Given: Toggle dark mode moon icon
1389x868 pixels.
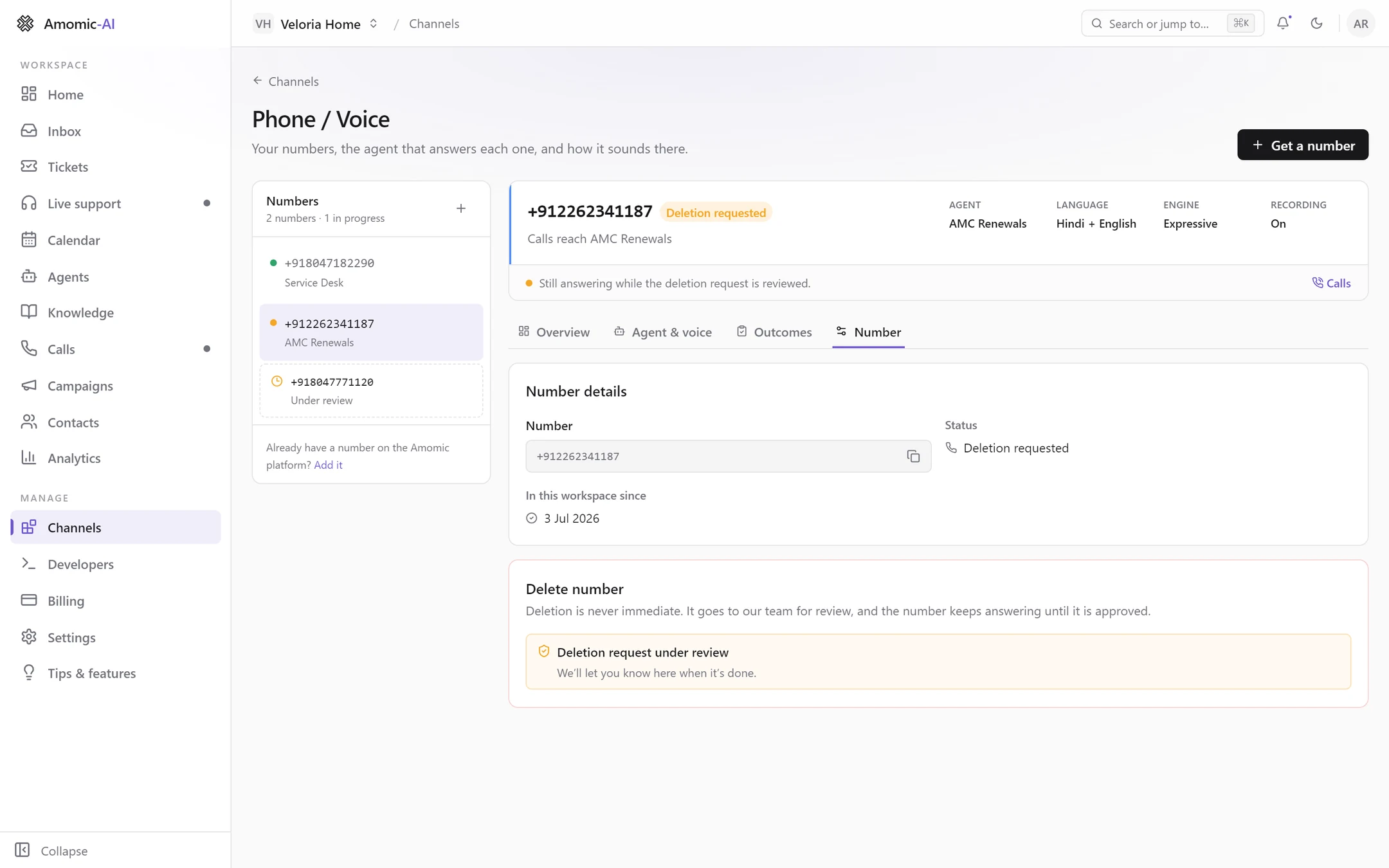Looking at the screenshot, I should pyautogui.click(x=1316, y=23).
